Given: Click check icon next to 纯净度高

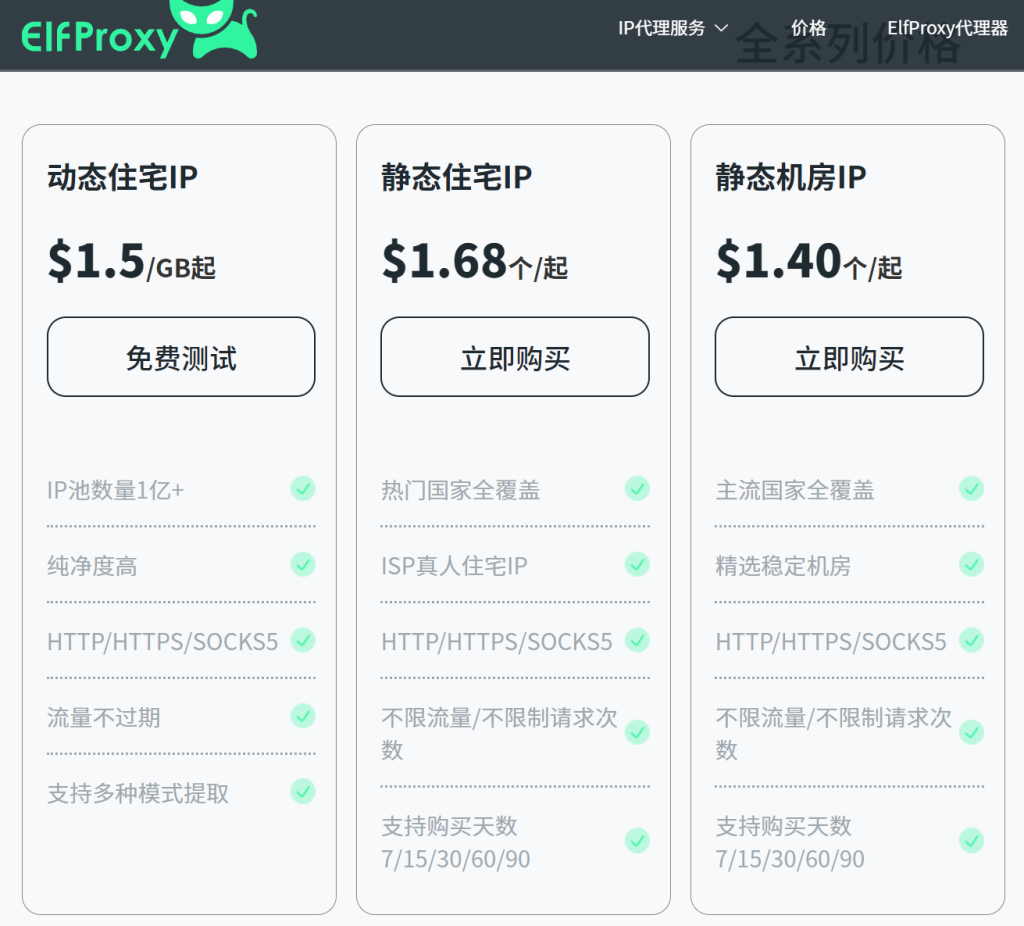Looking at the screenshot, I should (303, 564).
